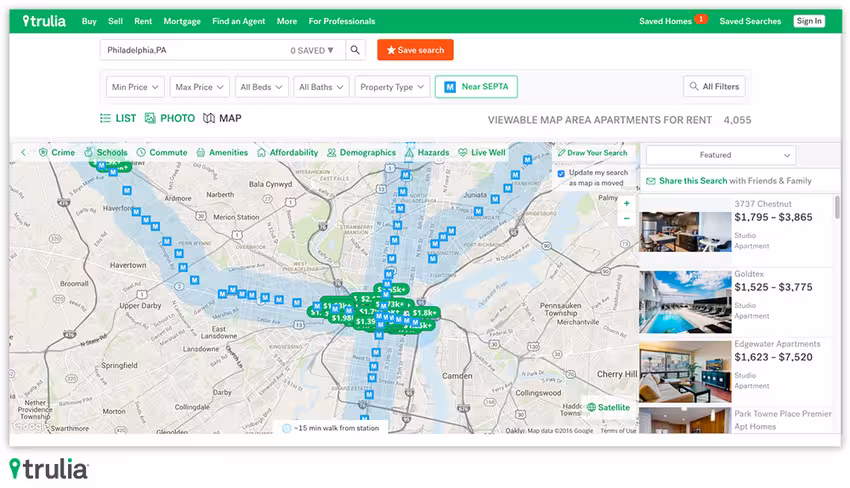Collapse overlay bar with left chevron

23,153
